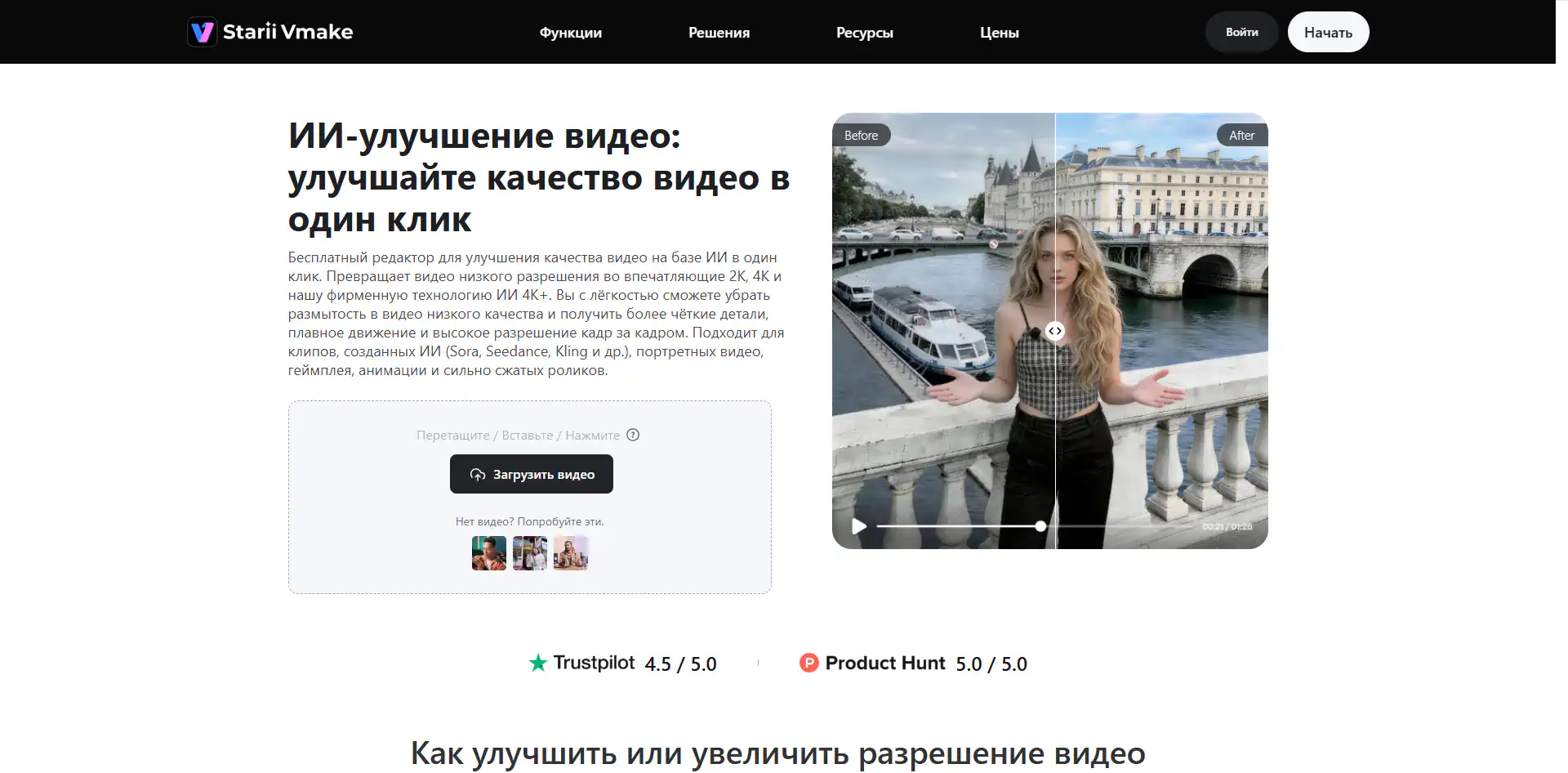The width and height of the screenshot is (1568, 773).
Task: Select the first sample video thumbnail
Action: click(489, 553)
